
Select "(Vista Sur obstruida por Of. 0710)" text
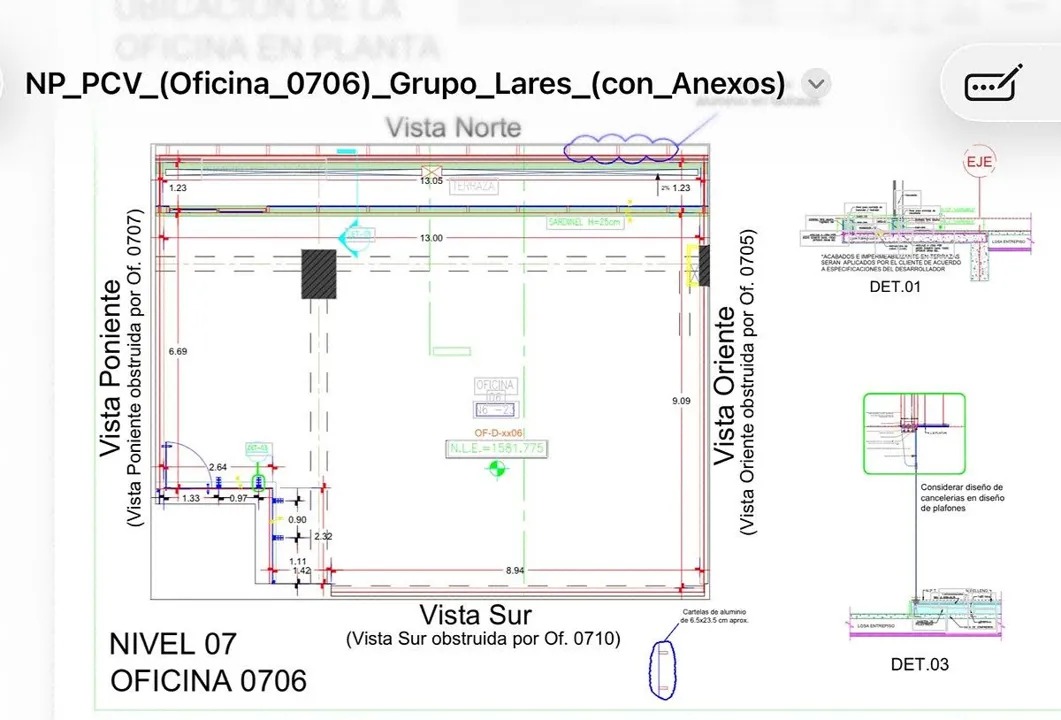(483, 638)
